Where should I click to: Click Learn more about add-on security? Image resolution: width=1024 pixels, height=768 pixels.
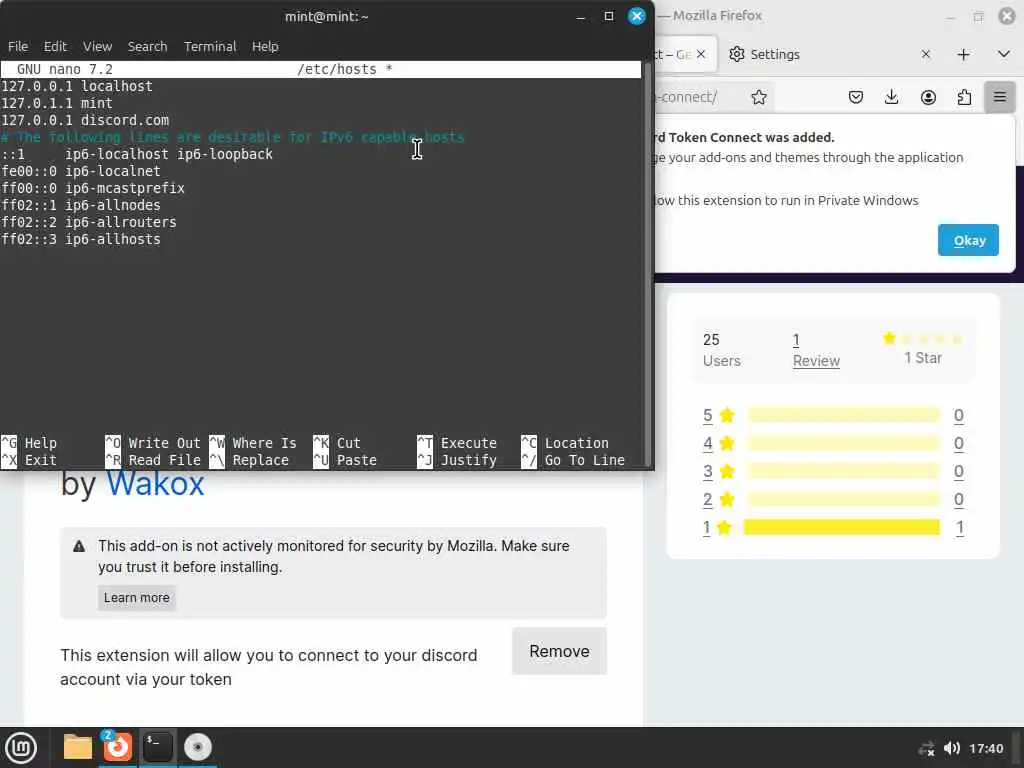(x=136, y=598)
